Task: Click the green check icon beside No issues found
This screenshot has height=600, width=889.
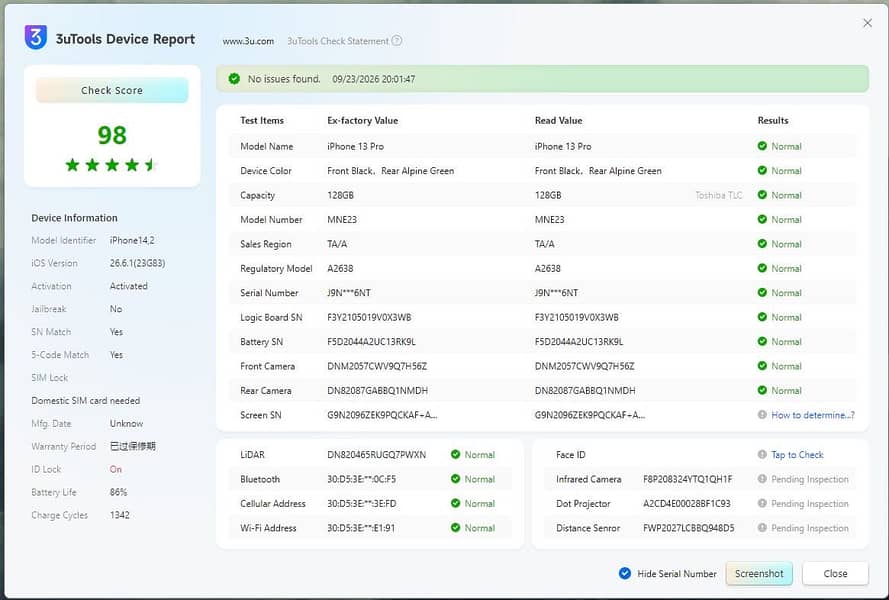Action: click(x=234, y=79)
